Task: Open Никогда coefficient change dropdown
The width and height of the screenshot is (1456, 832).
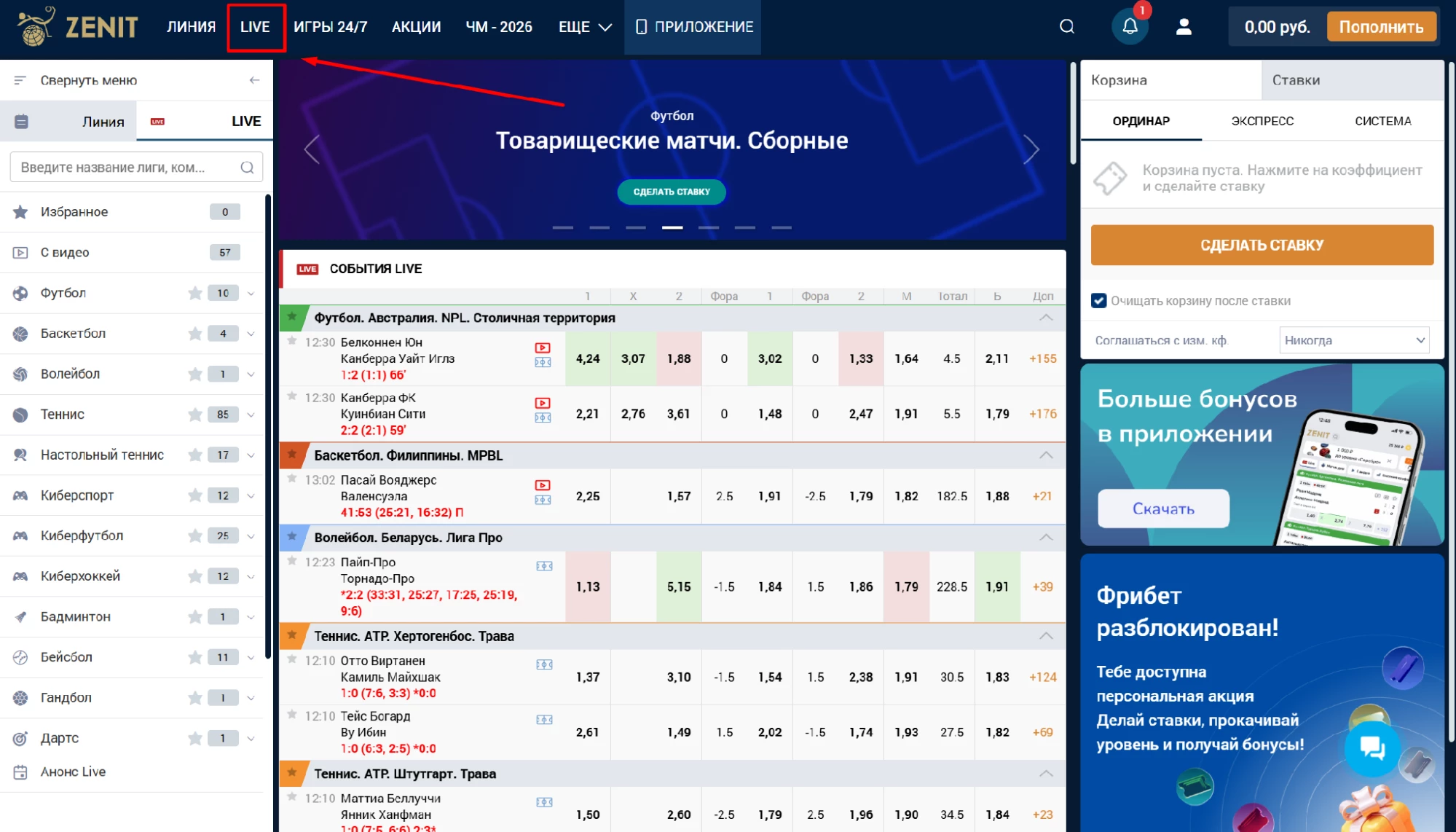Action: click(1354, 340)
